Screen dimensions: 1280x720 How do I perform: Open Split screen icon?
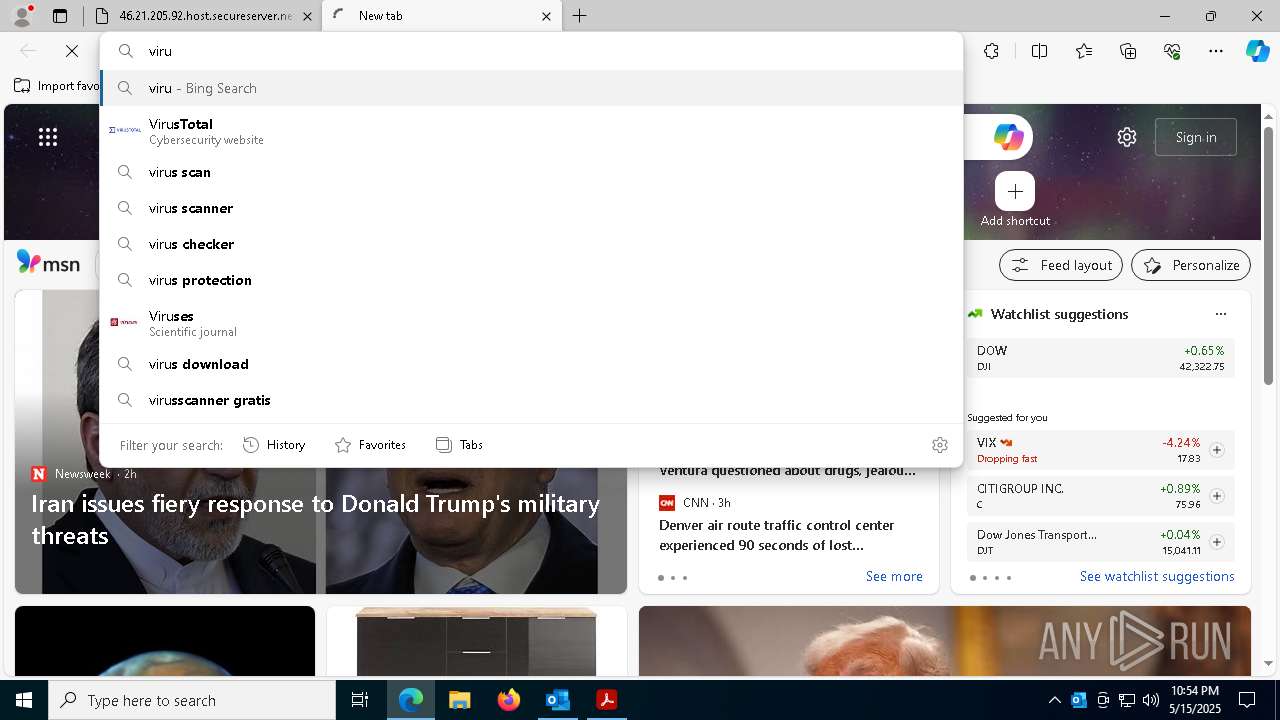click(x=1039, y=51)
